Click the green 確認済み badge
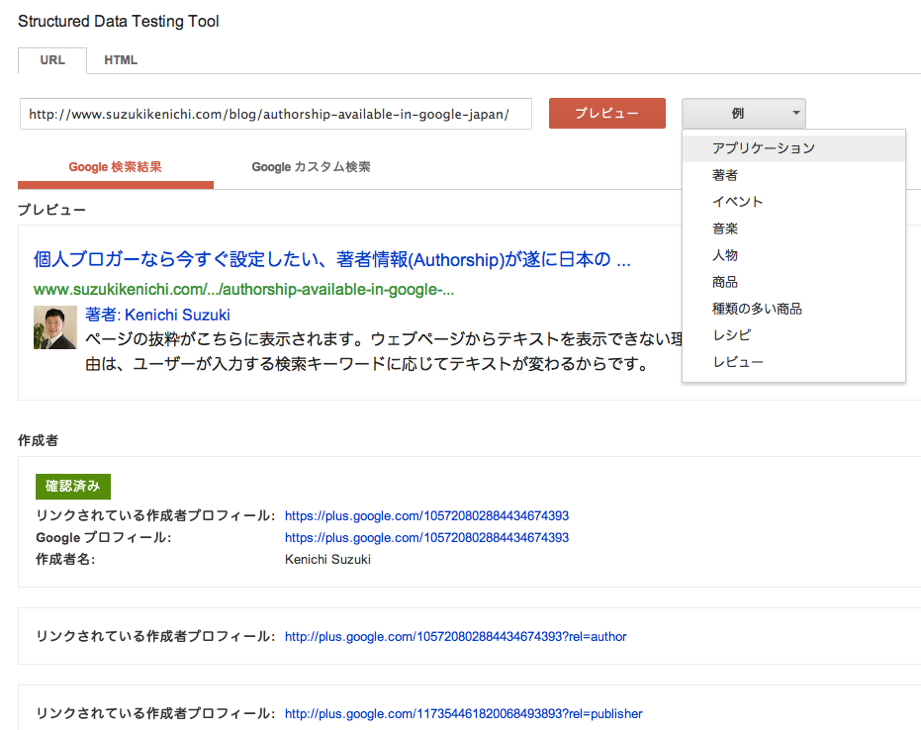Screen dimensions: 921x730 pyautogui.click(x=73, y=486)
